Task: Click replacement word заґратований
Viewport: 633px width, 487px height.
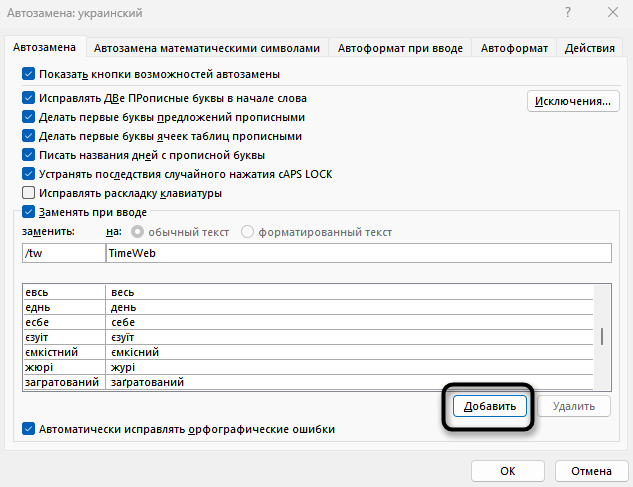Action: pyautogui.click(x=147, y=382)
